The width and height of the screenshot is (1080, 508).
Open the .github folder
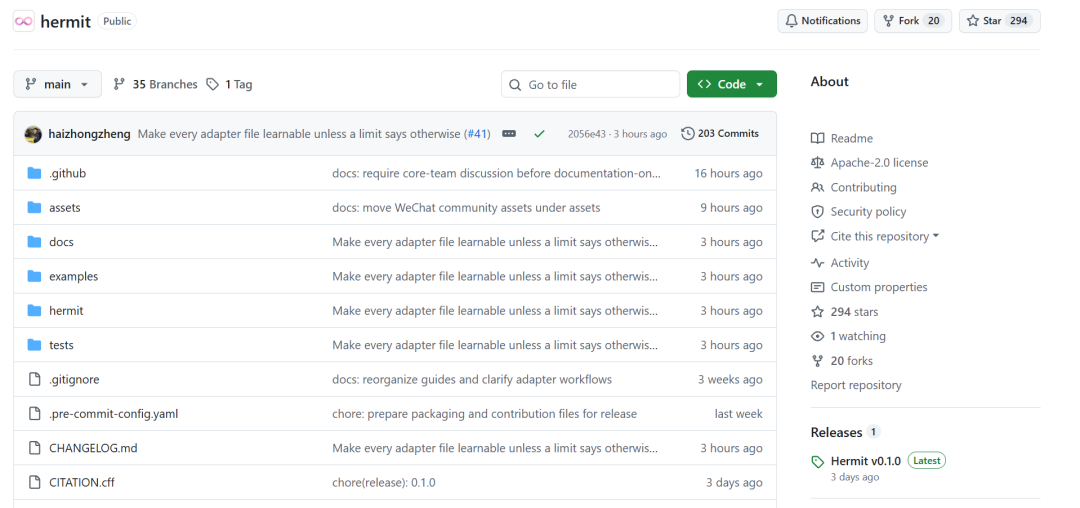point(68,173)
